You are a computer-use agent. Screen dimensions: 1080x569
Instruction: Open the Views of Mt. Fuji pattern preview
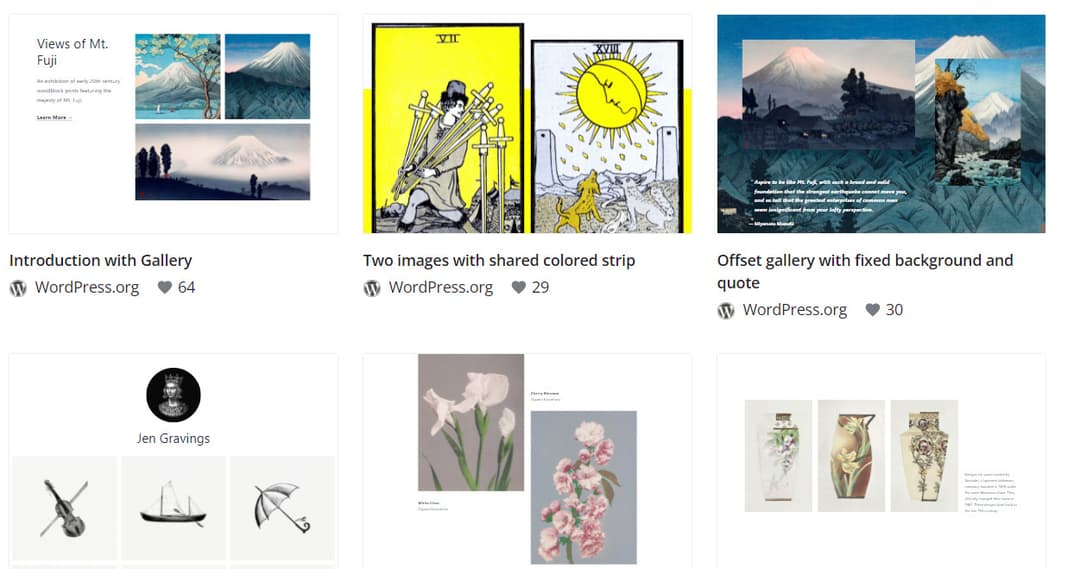(174, 124)
